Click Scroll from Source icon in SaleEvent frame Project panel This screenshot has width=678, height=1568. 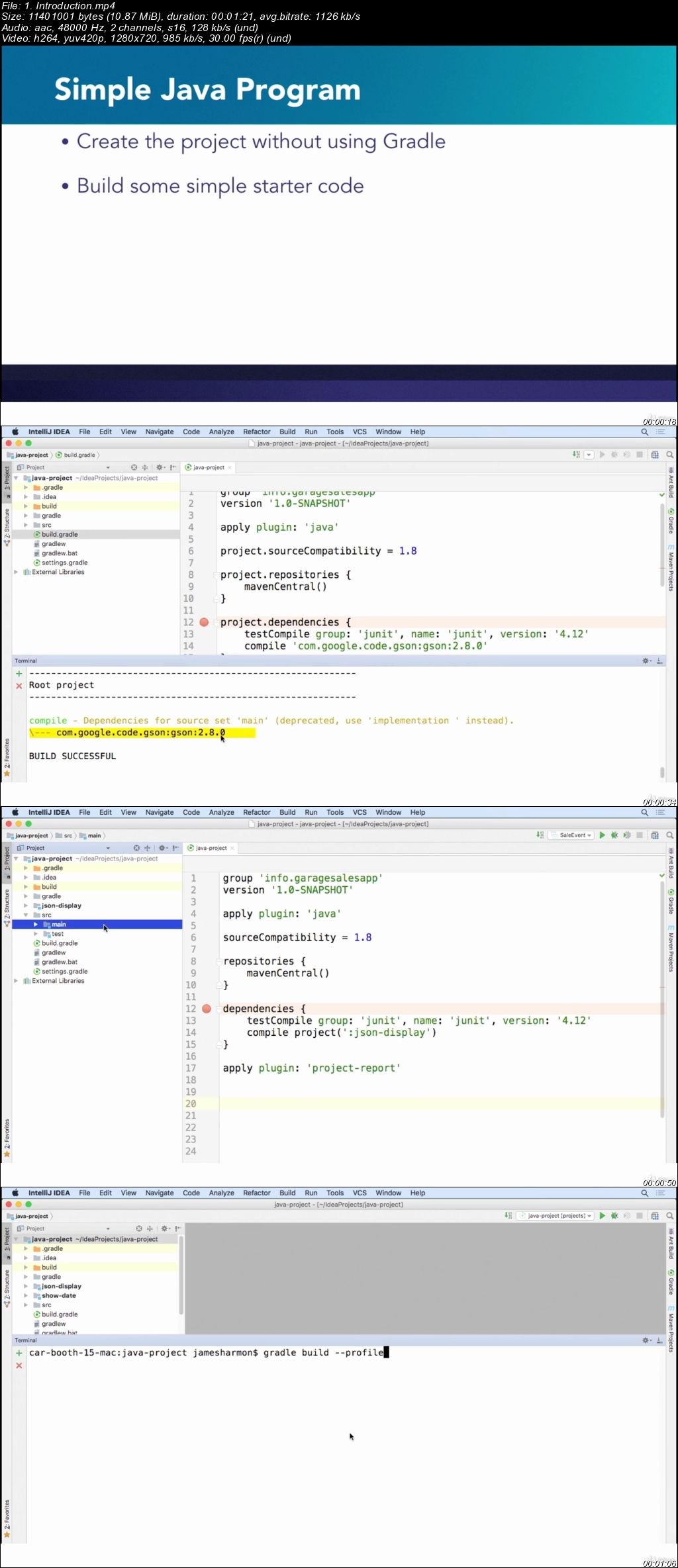[136, 848]
